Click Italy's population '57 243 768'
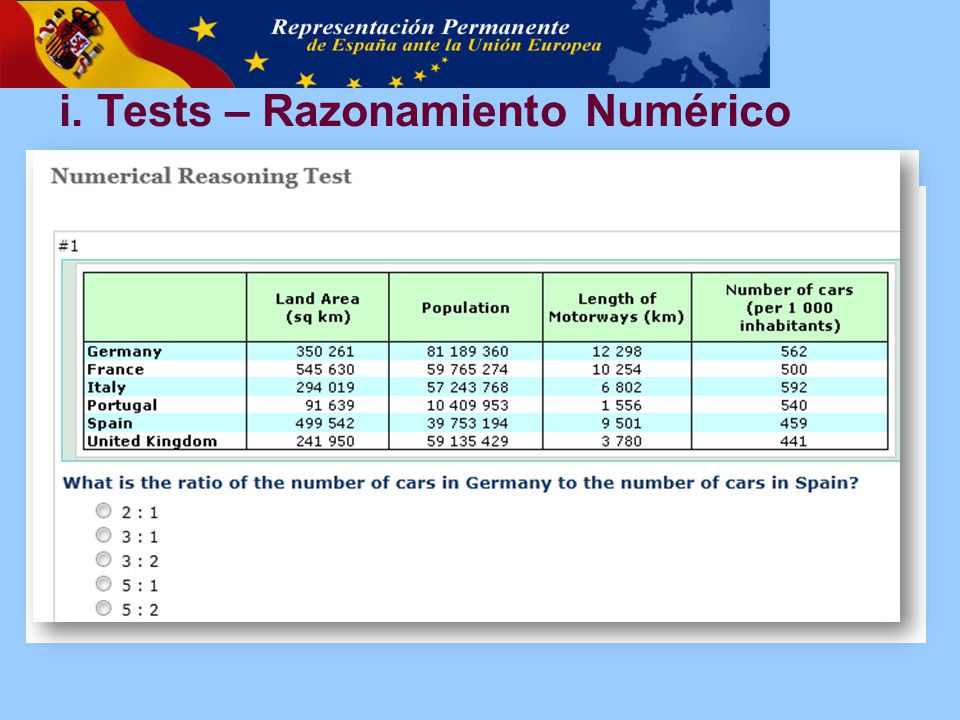 coord(468,388)
